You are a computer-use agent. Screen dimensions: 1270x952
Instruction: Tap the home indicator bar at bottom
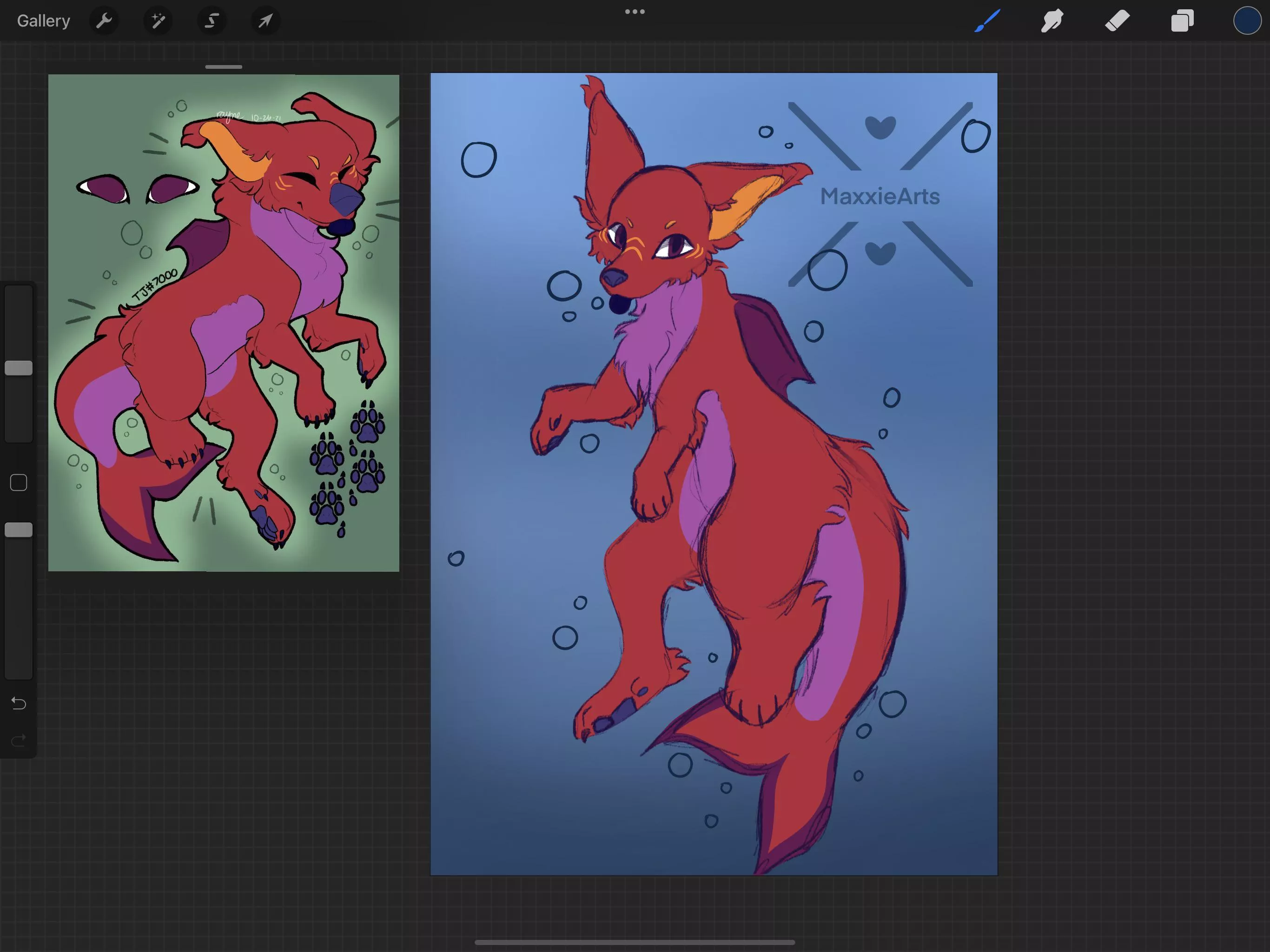(x=635, y=942)
